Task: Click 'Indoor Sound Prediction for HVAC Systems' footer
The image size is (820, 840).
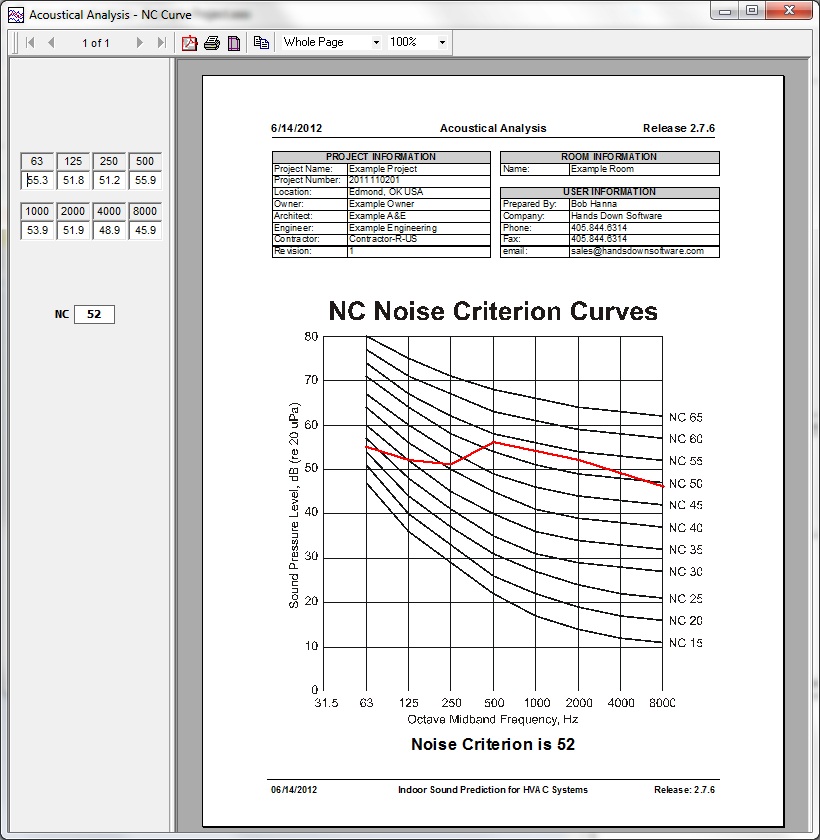Action: [493, 790]
